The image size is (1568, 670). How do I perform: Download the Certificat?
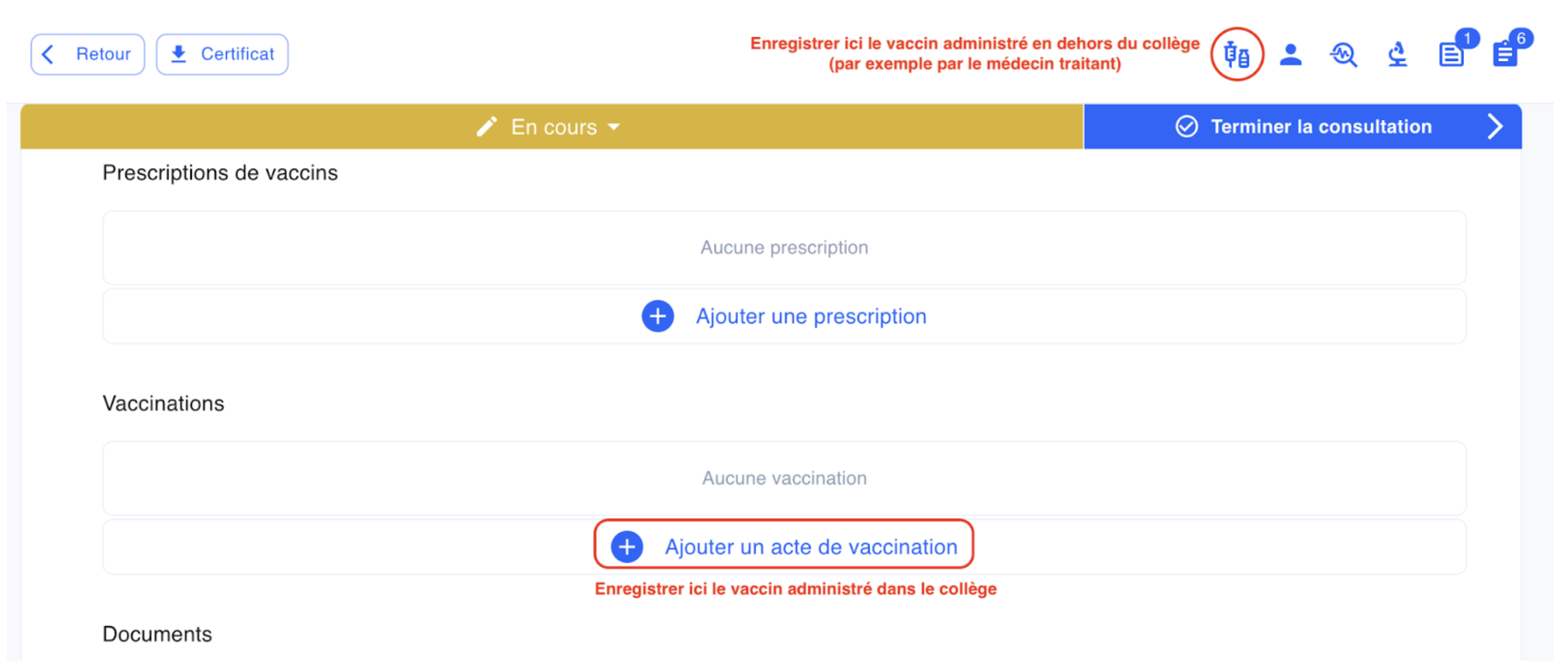point(222,54)
